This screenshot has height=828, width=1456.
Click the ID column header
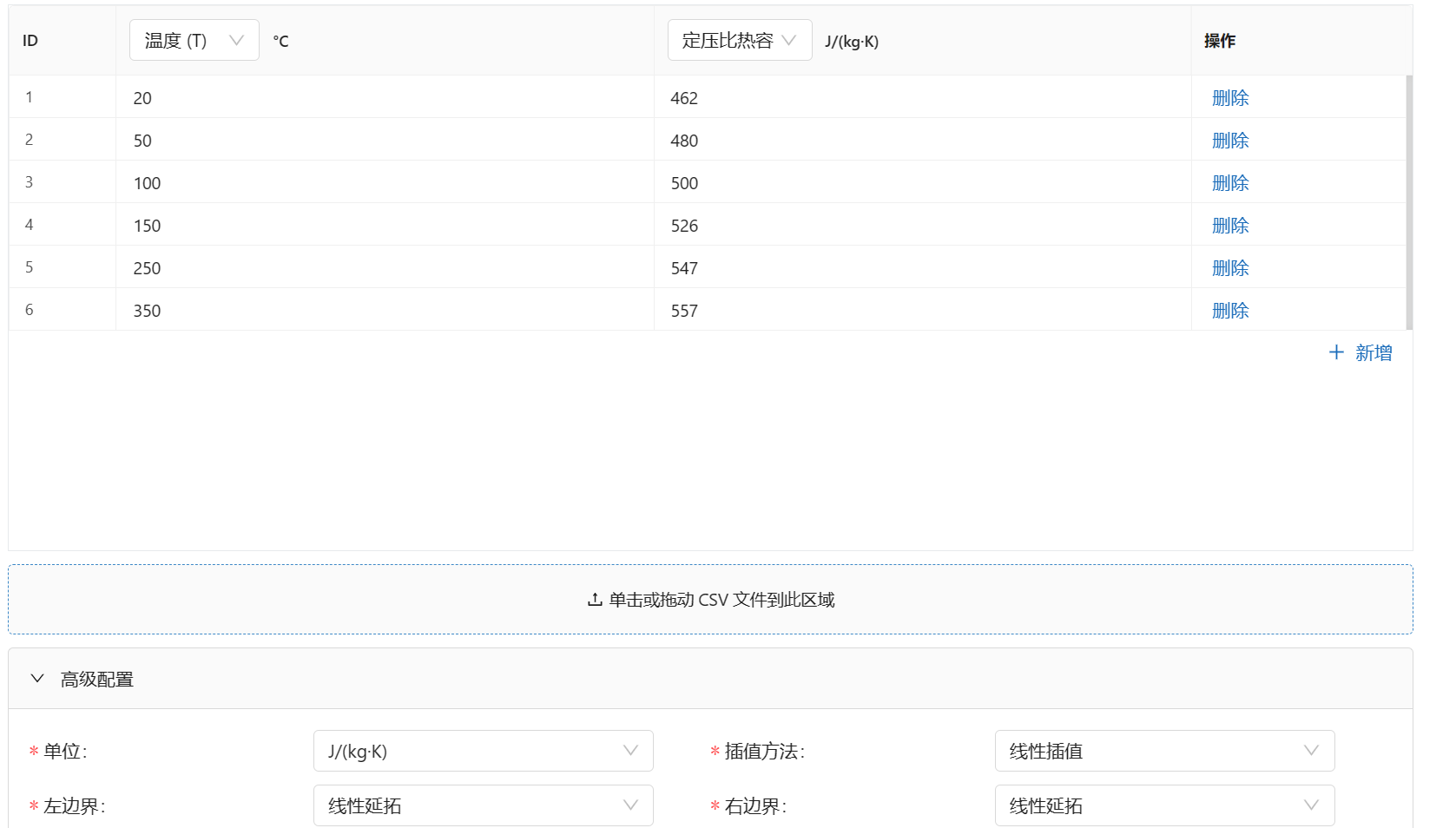pos(62,41)
